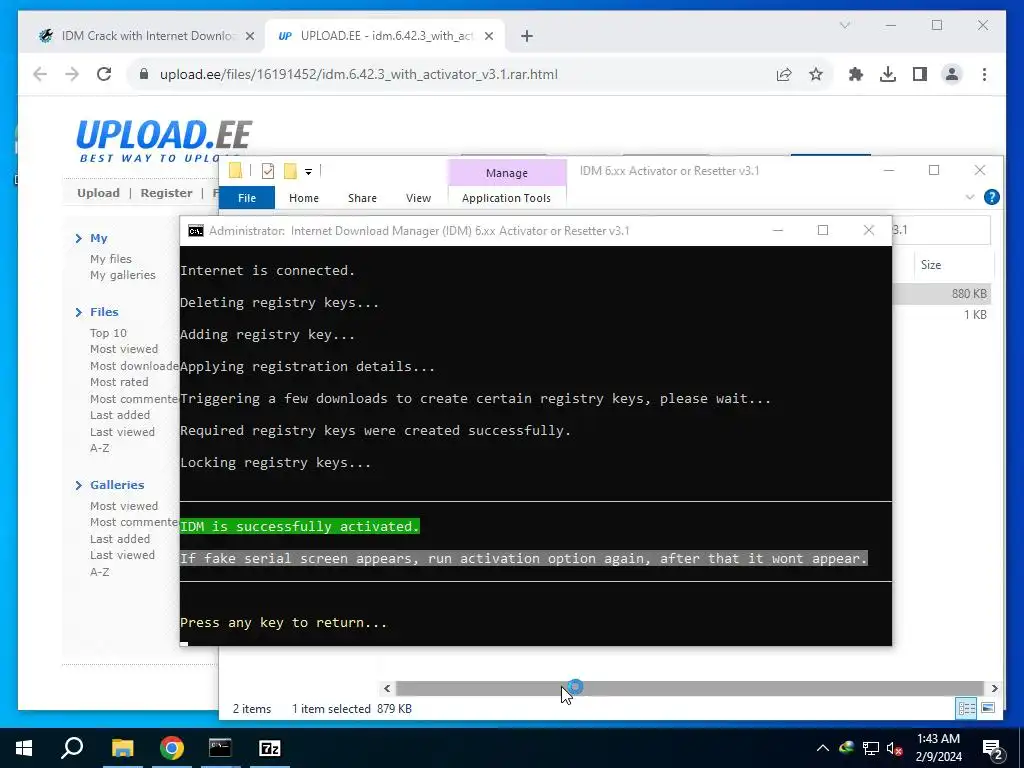Open Register link on upload.ee
1024x768 pixels.
(167, 193)
